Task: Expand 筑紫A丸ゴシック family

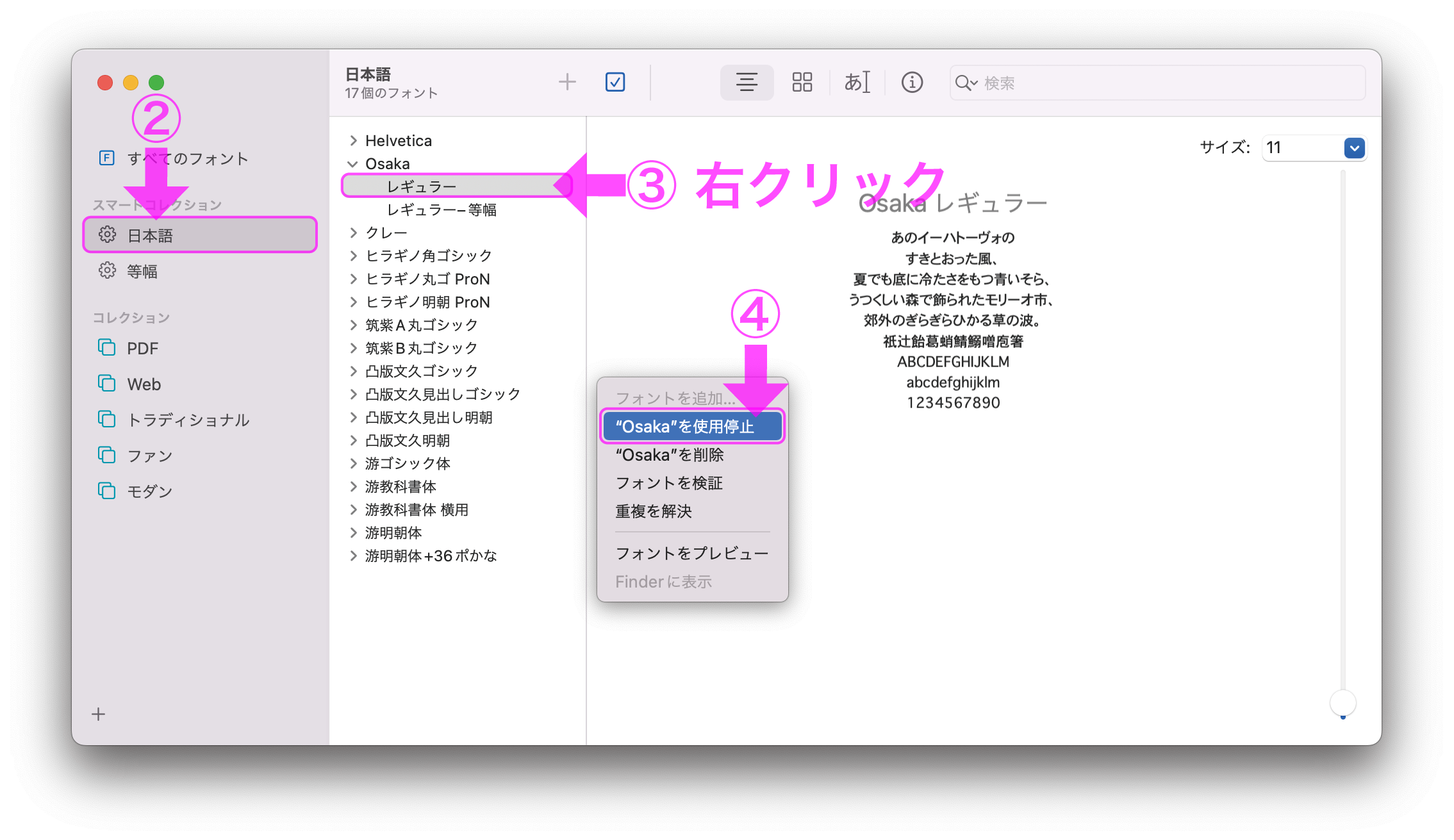Action: click(x=353, y=325)
